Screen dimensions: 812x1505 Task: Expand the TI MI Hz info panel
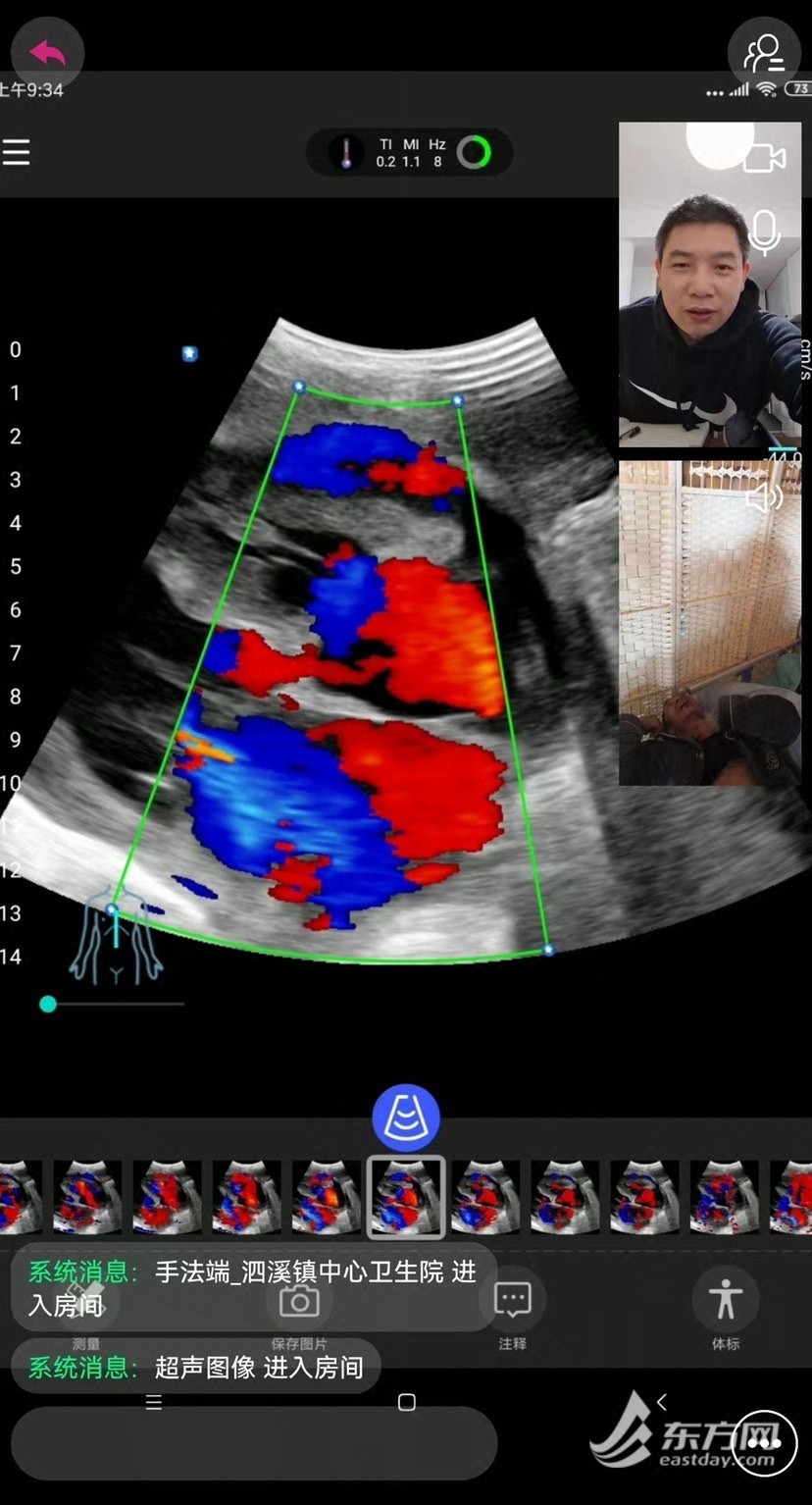point(409,153)
